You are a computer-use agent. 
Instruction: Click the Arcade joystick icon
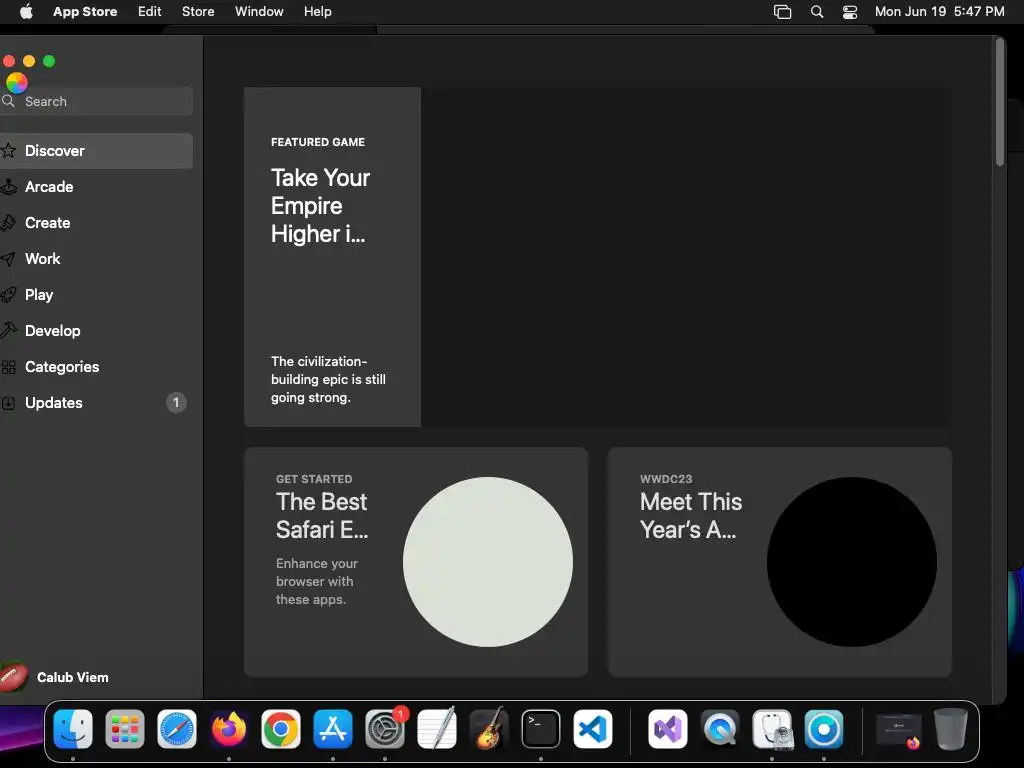8,187
